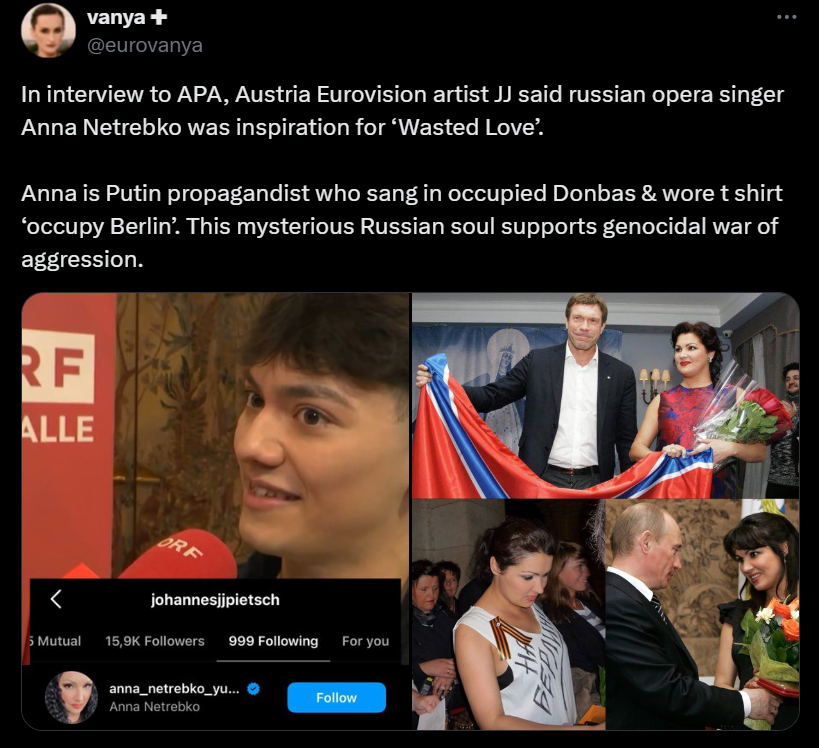This screenshot has height=748, width=819.
Task: Select the 999 Following tab
Action: tap(273, 641)
